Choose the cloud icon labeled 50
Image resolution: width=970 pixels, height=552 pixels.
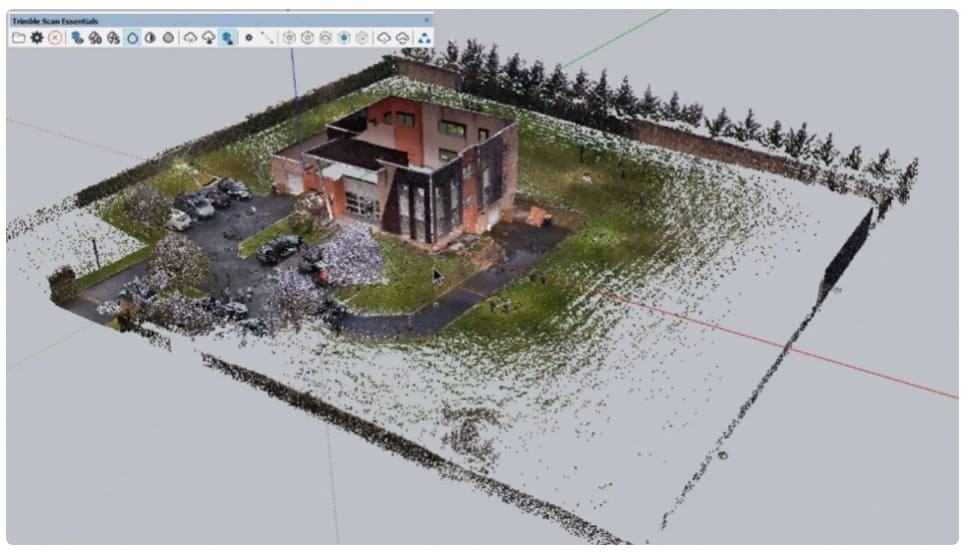pyautogui.click(x=95, y=38)
